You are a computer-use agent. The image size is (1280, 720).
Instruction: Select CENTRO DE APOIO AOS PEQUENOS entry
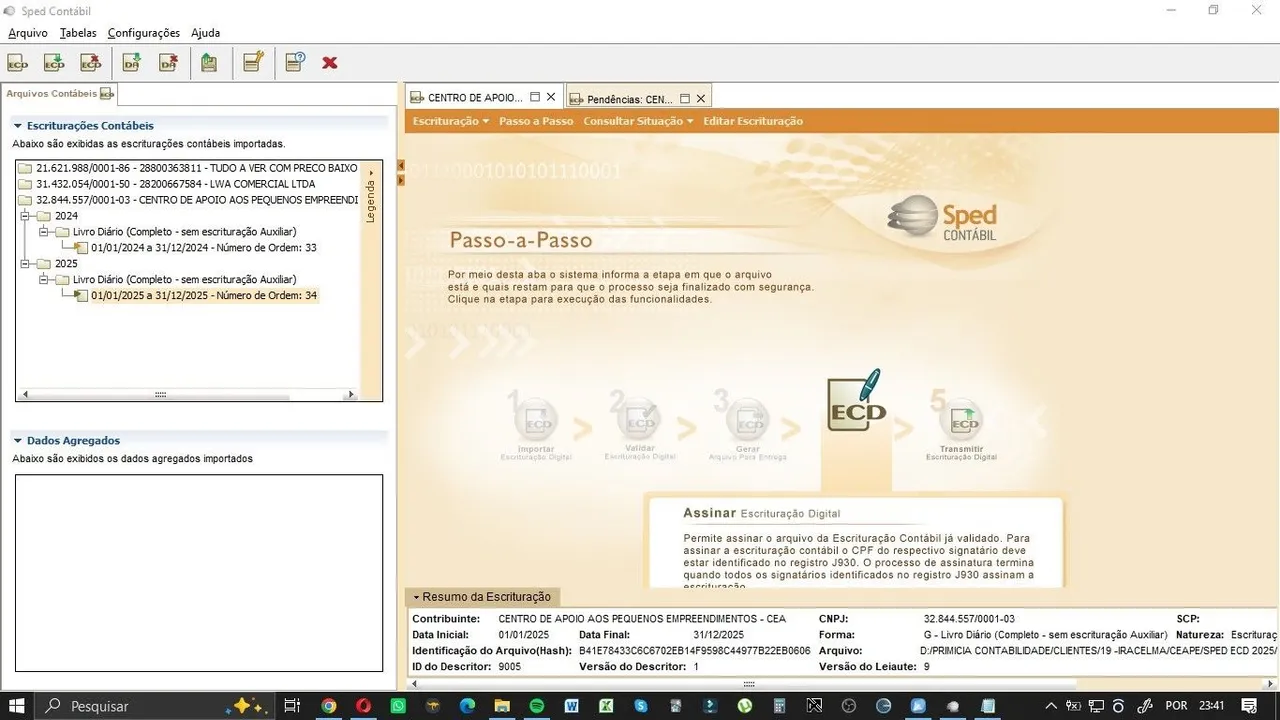click(188, 200)
